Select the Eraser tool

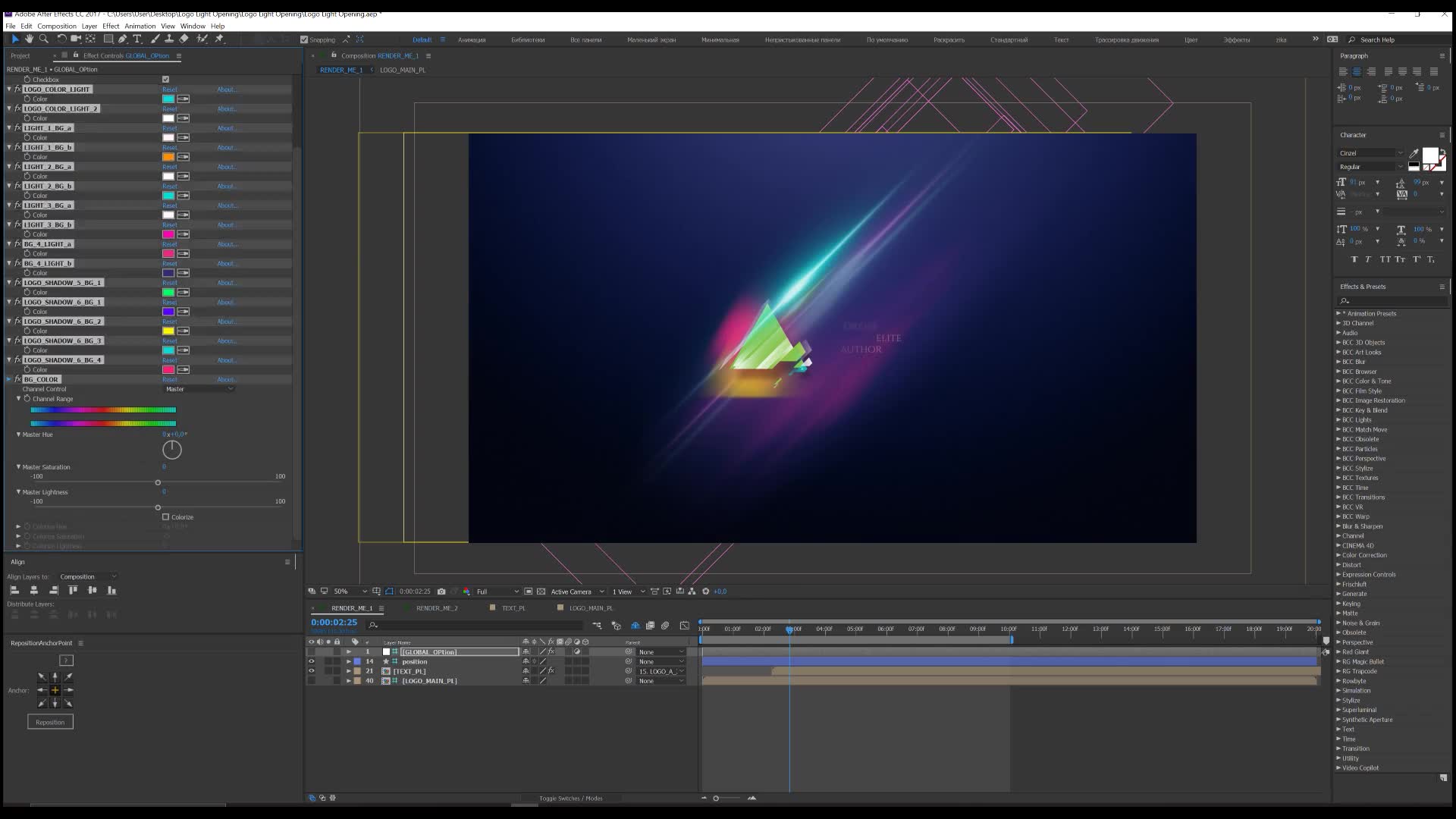(x=184, y=39)
